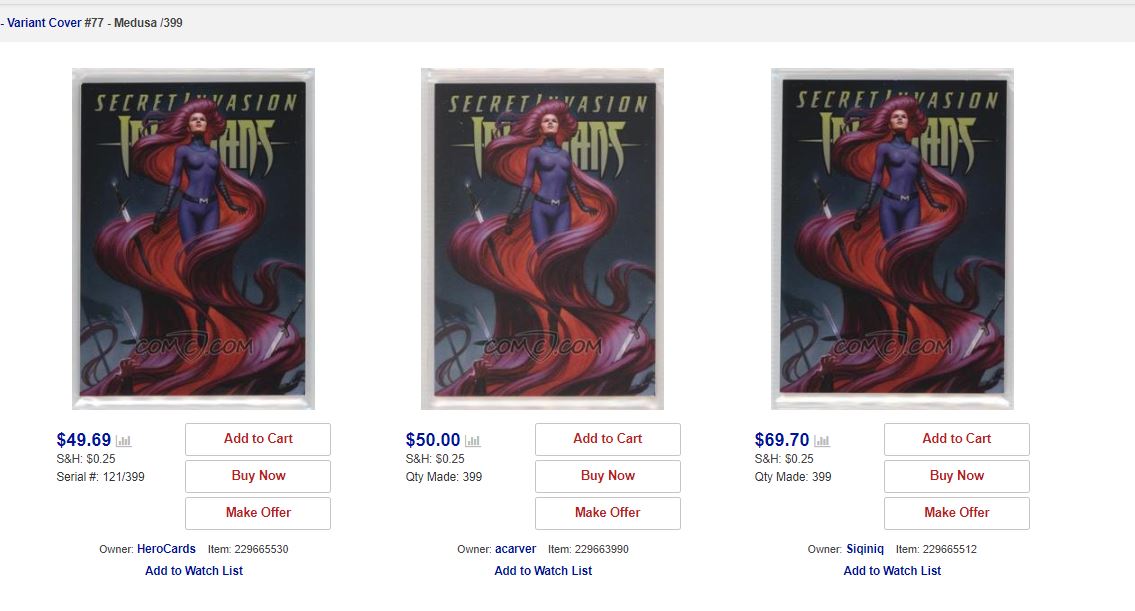The width and height of the screenshot is (1135, 611).
Task: Make Offer on the $49.69 card
Action: point(258,513)
